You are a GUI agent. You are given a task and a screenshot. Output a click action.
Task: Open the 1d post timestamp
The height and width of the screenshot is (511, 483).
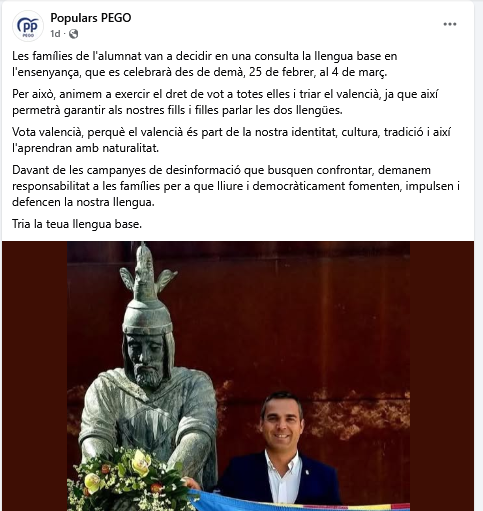point(55,34)
